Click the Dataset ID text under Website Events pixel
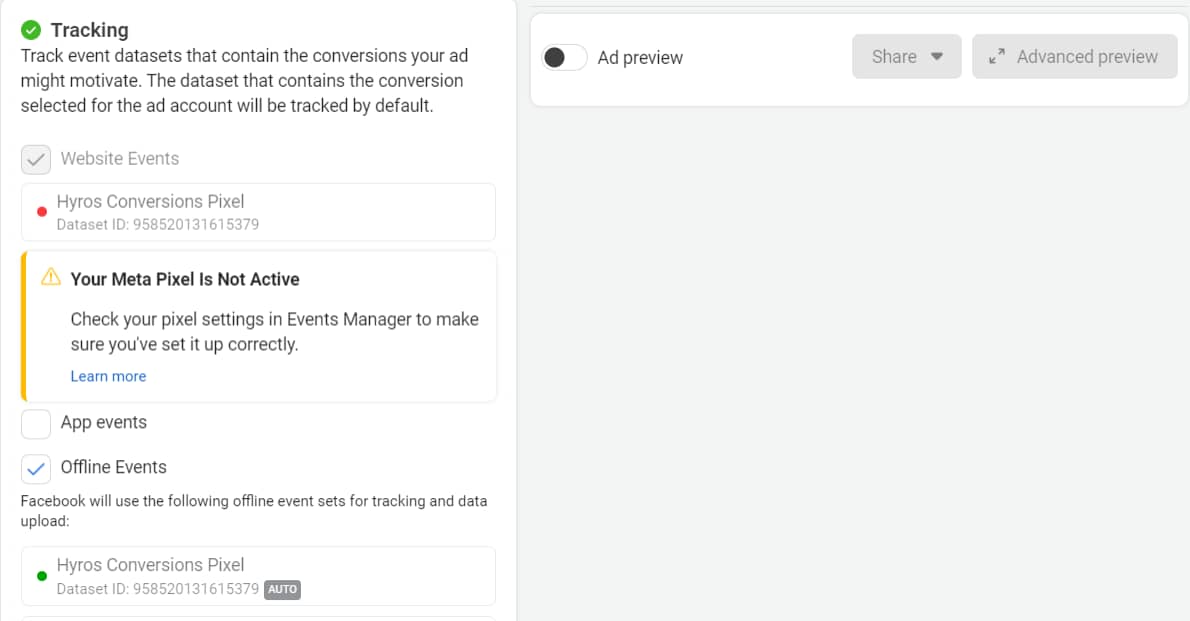Viewport: 1190px width, 621px height. point(158,225)
